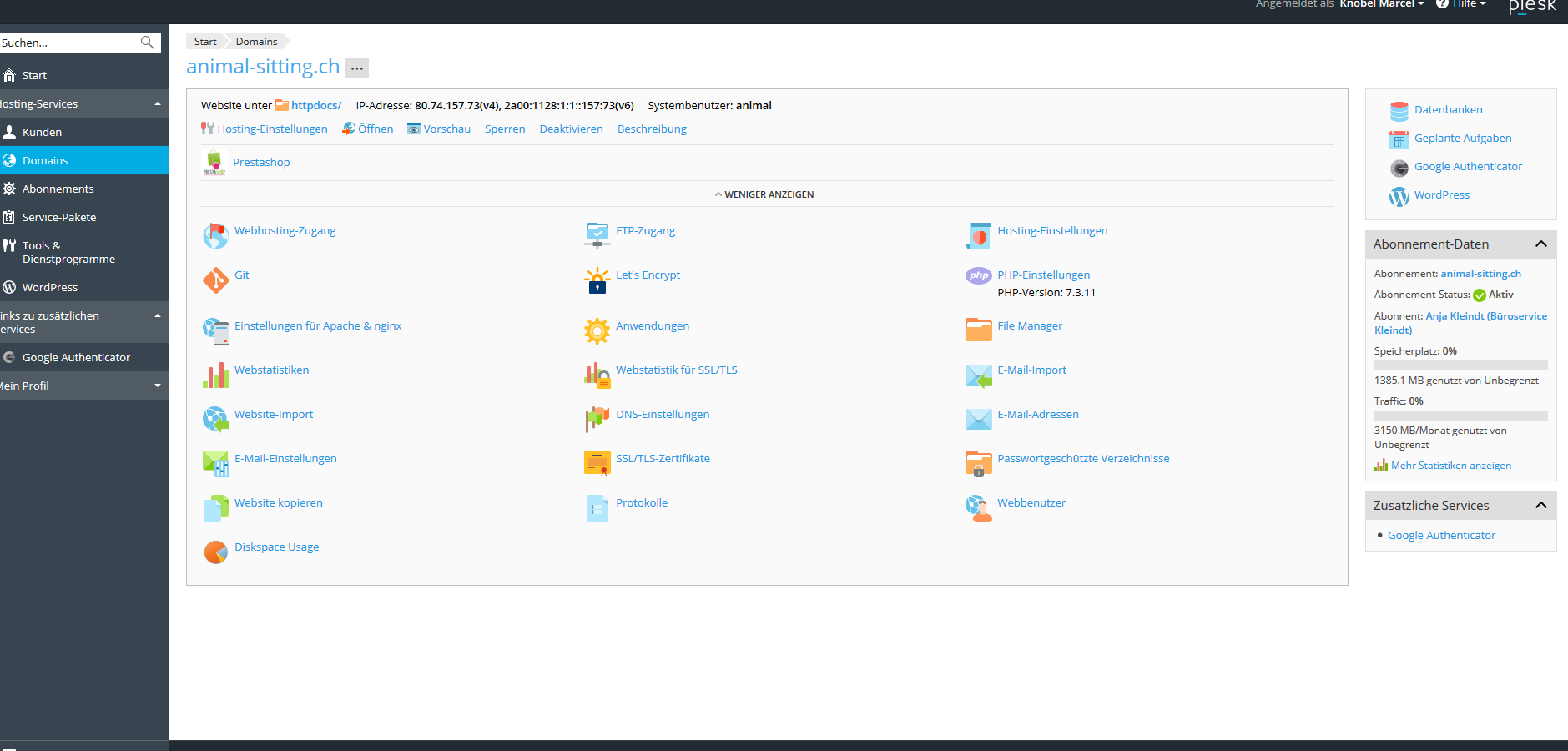Click the Datenbanken icon in right panel
Viewport: 1568px width, 751px height.
click(x=1399, y=111)
